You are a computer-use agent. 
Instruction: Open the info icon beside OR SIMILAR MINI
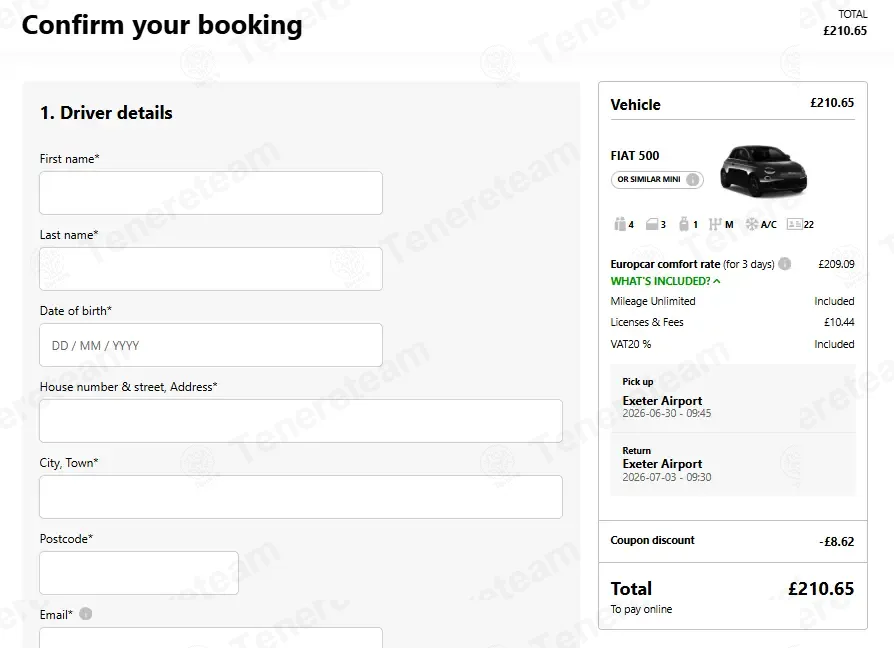click(693, 180)
